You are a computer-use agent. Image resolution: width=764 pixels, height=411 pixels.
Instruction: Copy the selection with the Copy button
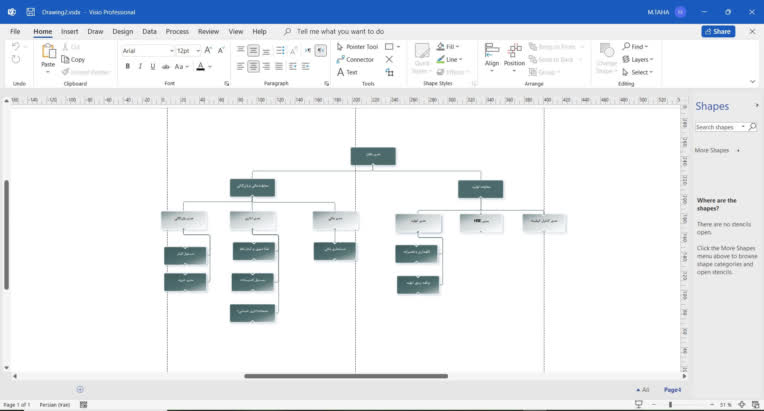[73, 59]
